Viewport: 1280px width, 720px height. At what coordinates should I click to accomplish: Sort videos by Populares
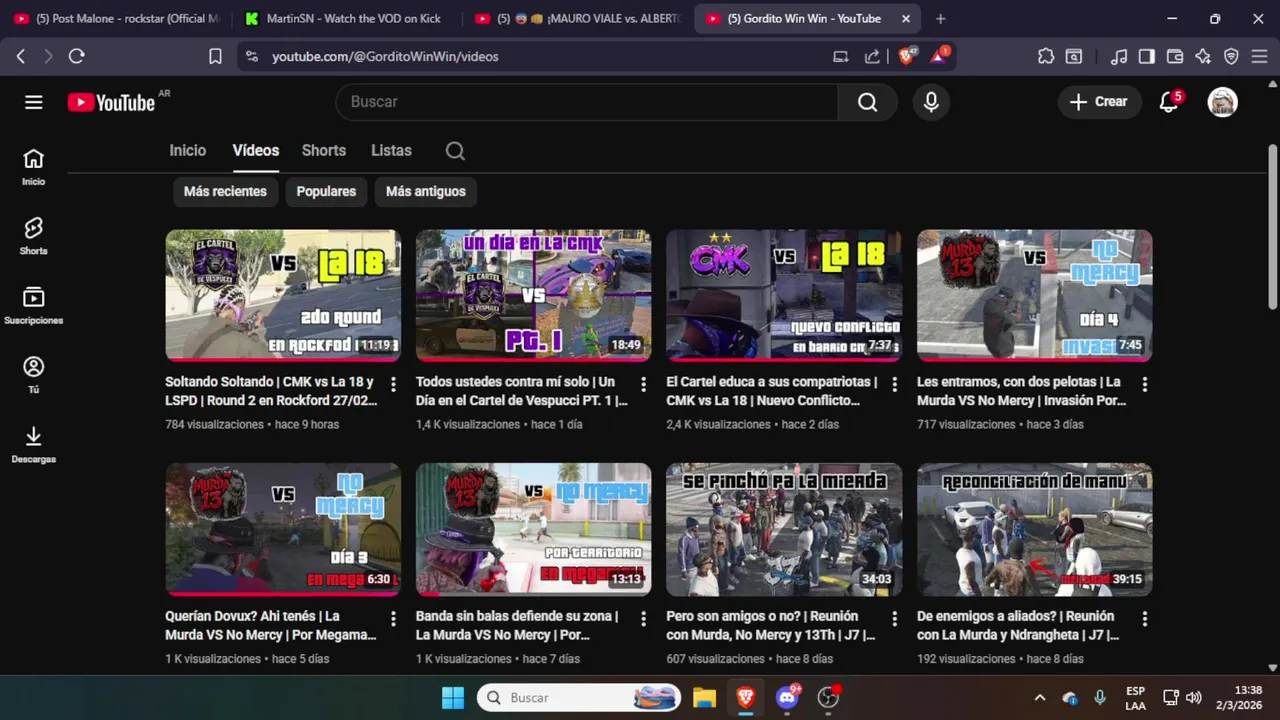[x=326, y=191]
